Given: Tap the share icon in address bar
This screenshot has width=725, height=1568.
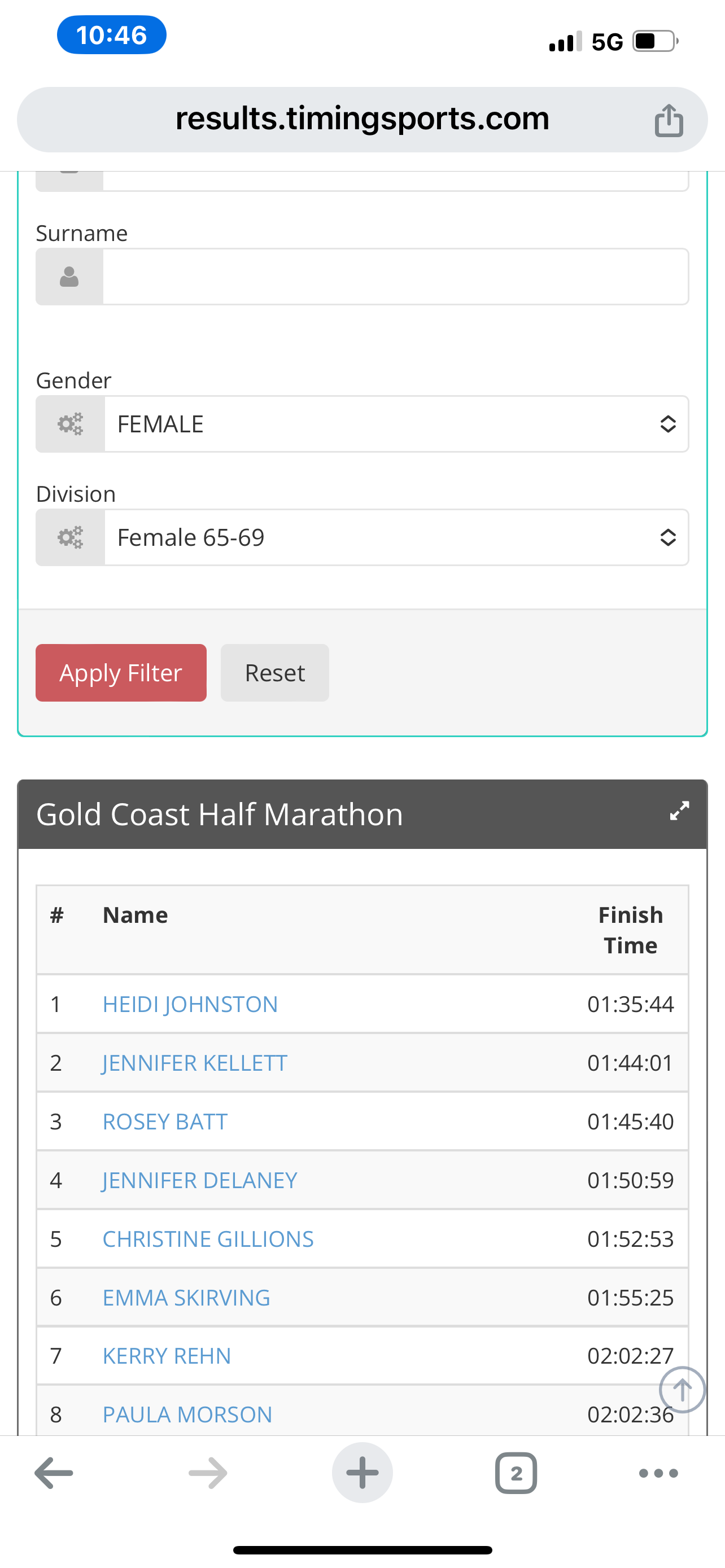Looking at the screenshot, I should click(x=669, y=120).
